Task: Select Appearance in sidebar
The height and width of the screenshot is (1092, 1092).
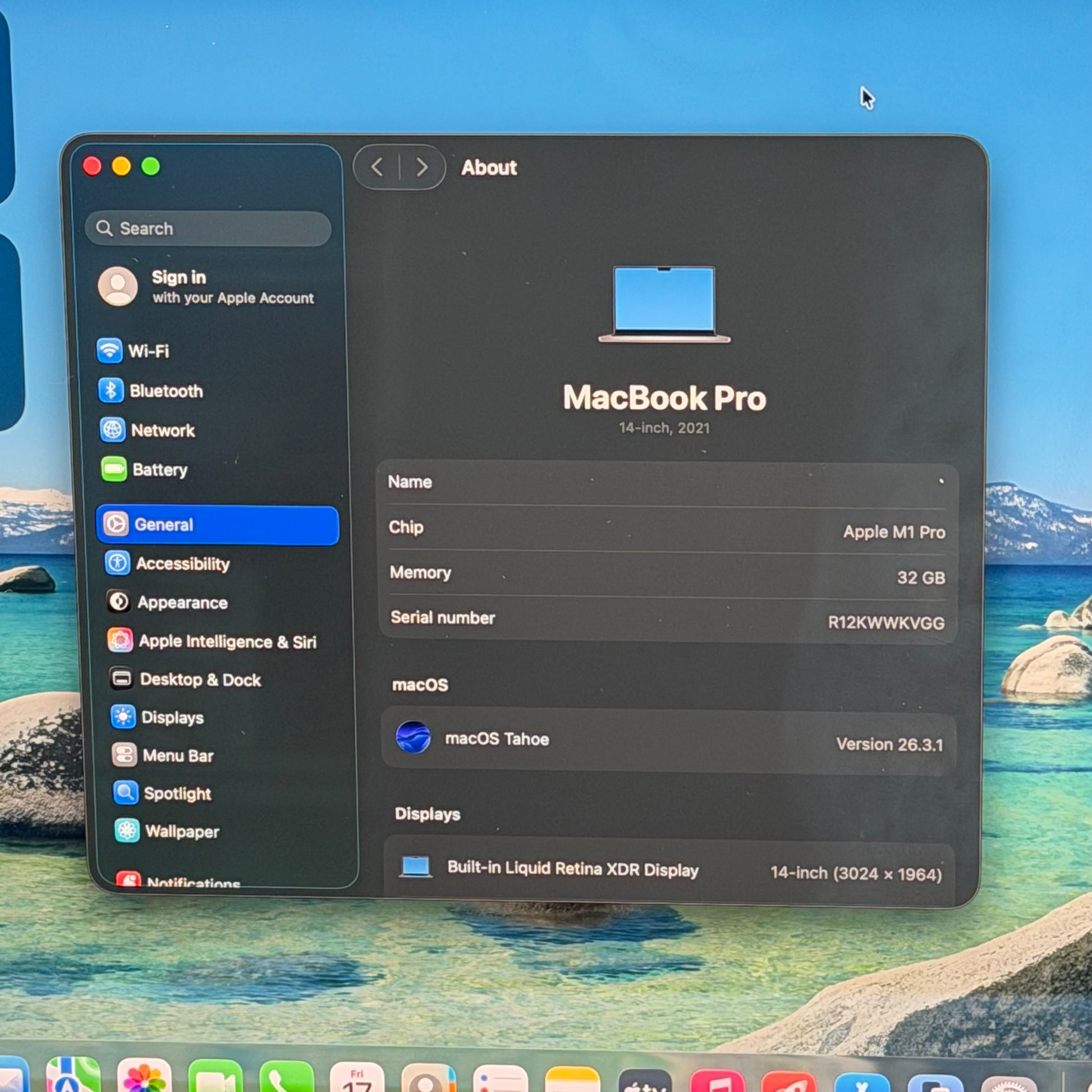Action: pos(181,603)
